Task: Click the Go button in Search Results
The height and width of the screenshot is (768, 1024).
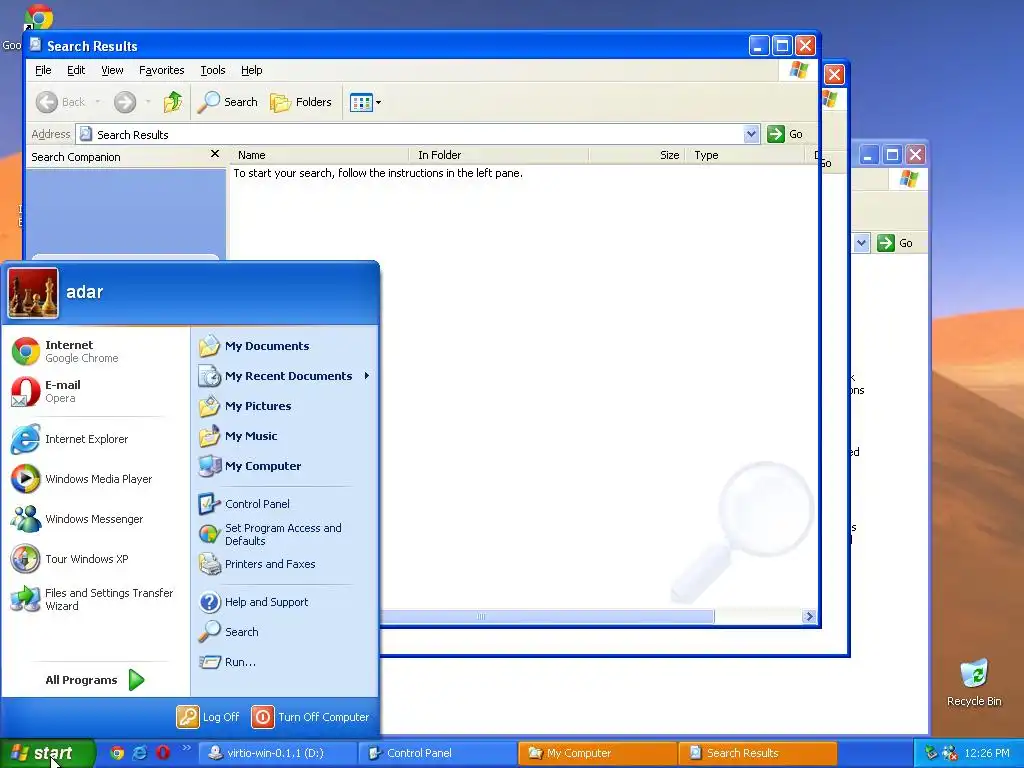Action: [x=786, y=134]
